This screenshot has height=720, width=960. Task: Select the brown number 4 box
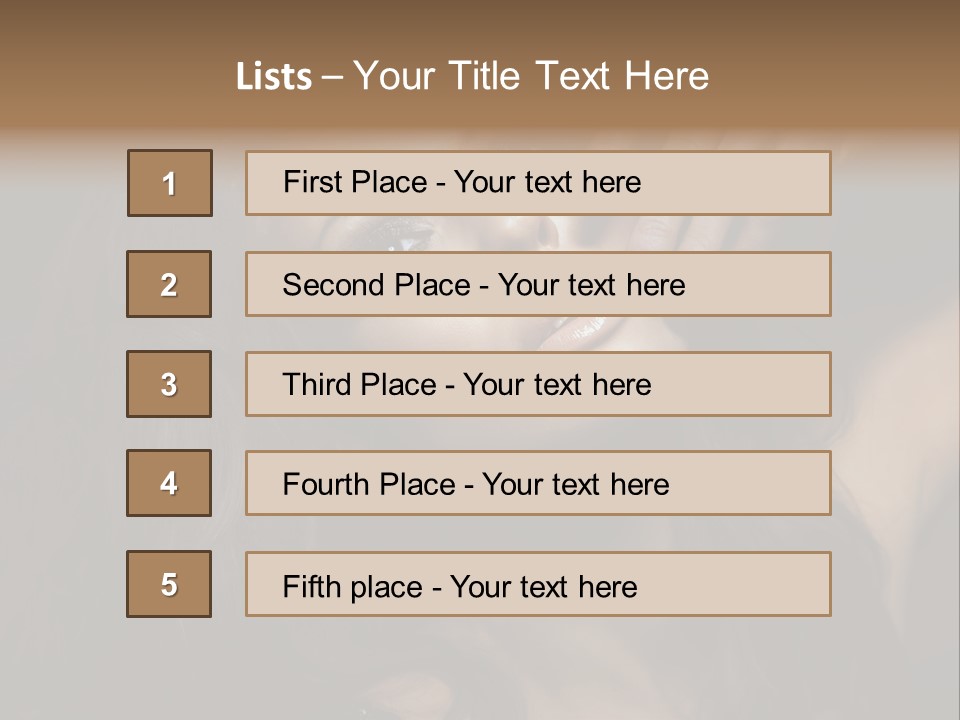[169, 483]
